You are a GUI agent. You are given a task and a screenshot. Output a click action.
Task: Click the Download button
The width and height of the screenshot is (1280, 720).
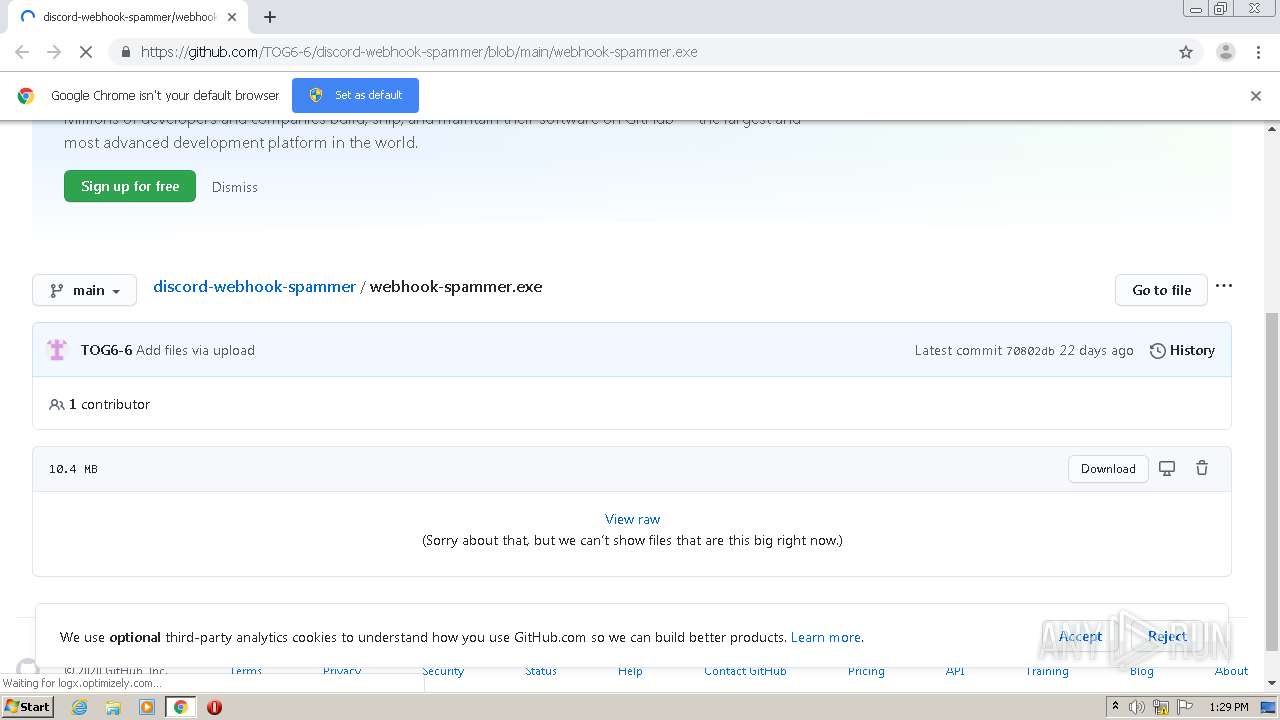tap(1108, 469)
